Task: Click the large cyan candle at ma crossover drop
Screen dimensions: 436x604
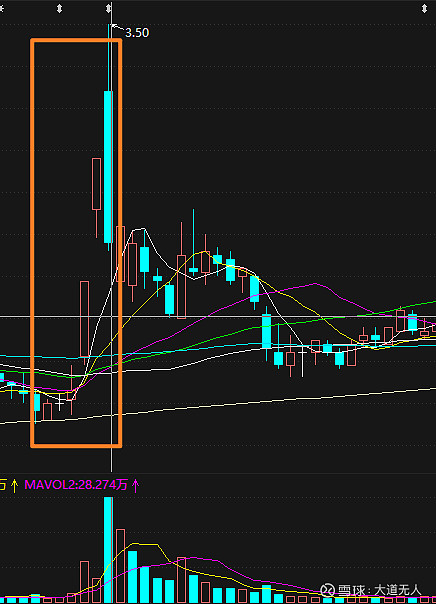Action: [266, 332]
